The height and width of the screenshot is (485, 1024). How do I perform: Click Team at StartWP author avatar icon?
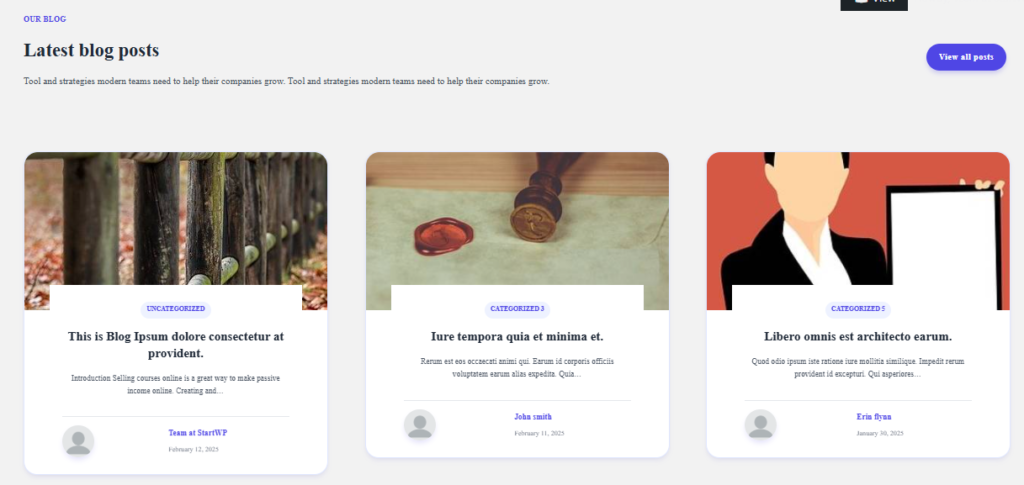point(78,441)
